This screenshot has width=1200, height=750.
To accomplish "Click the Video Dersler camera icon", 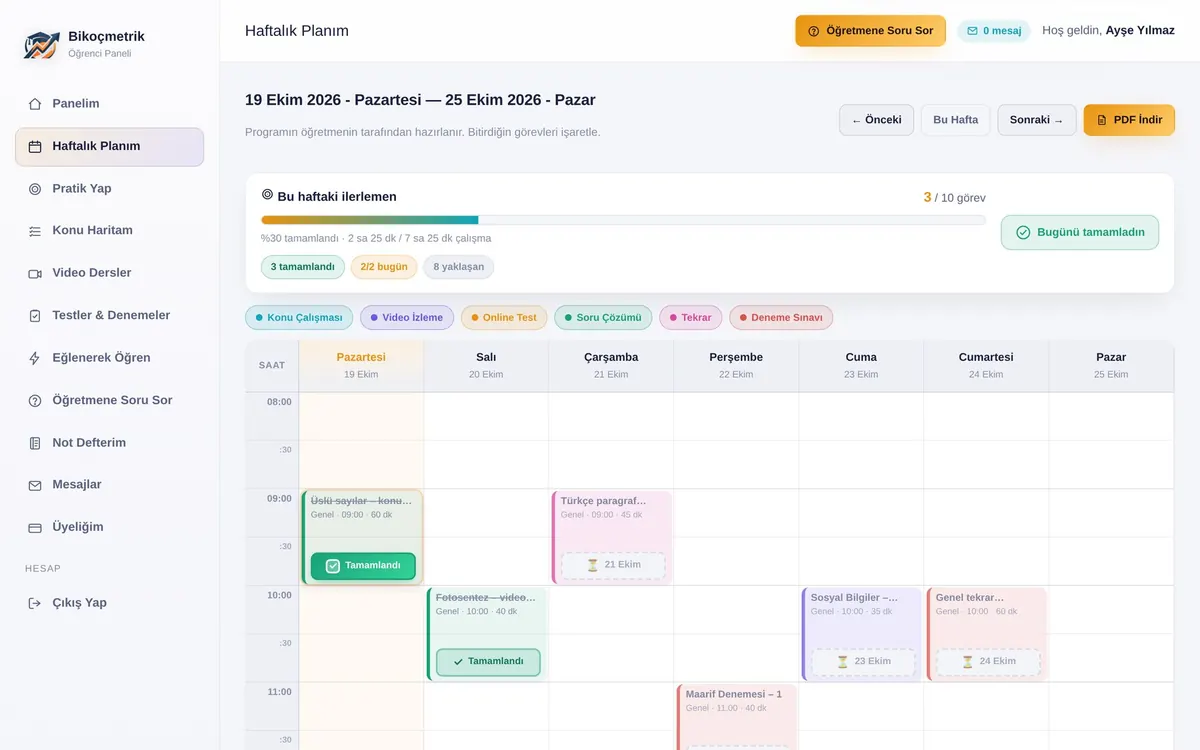I will click(35, 273).
